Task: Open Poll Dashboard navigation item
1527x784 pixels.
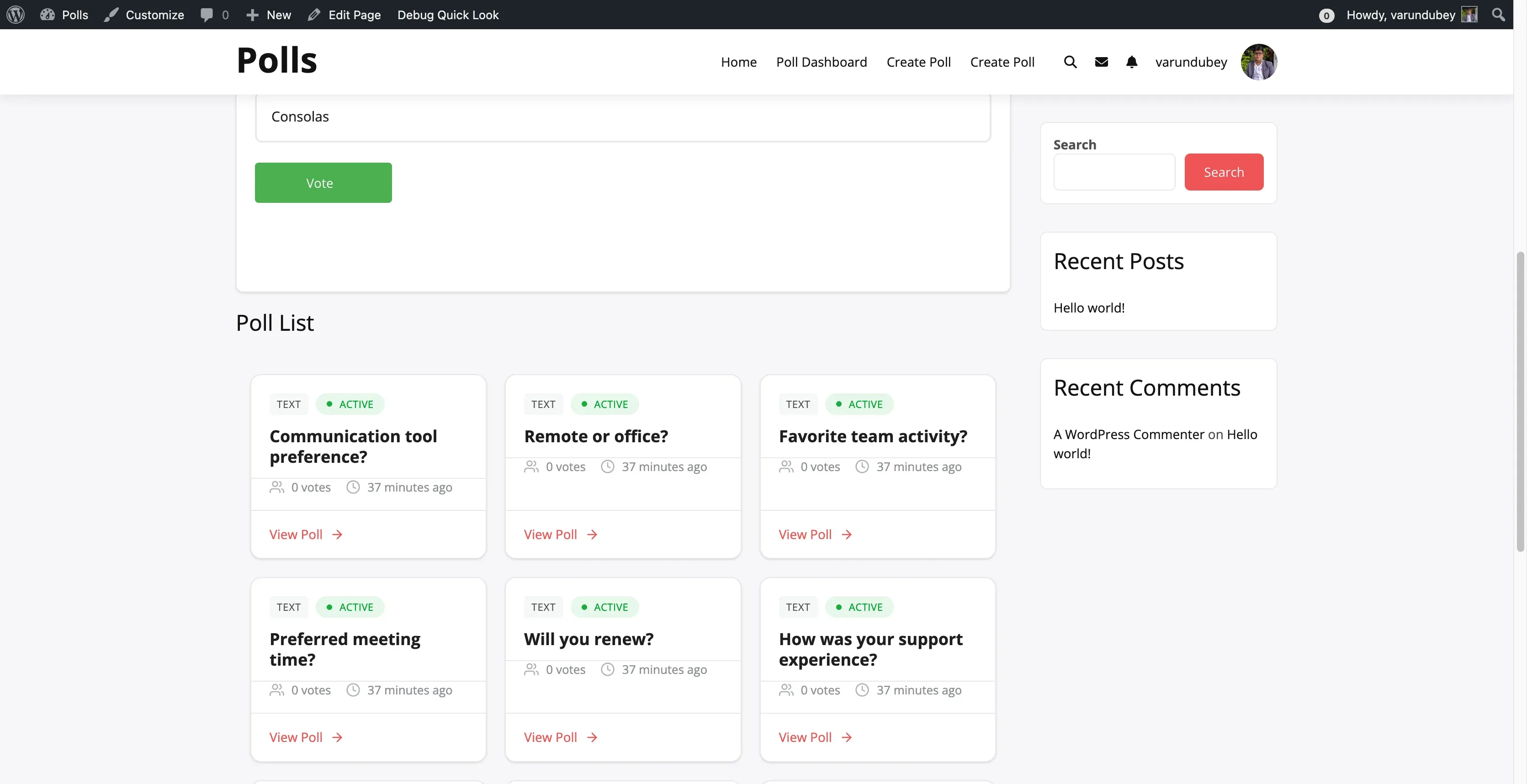Action: coord(822,62)
